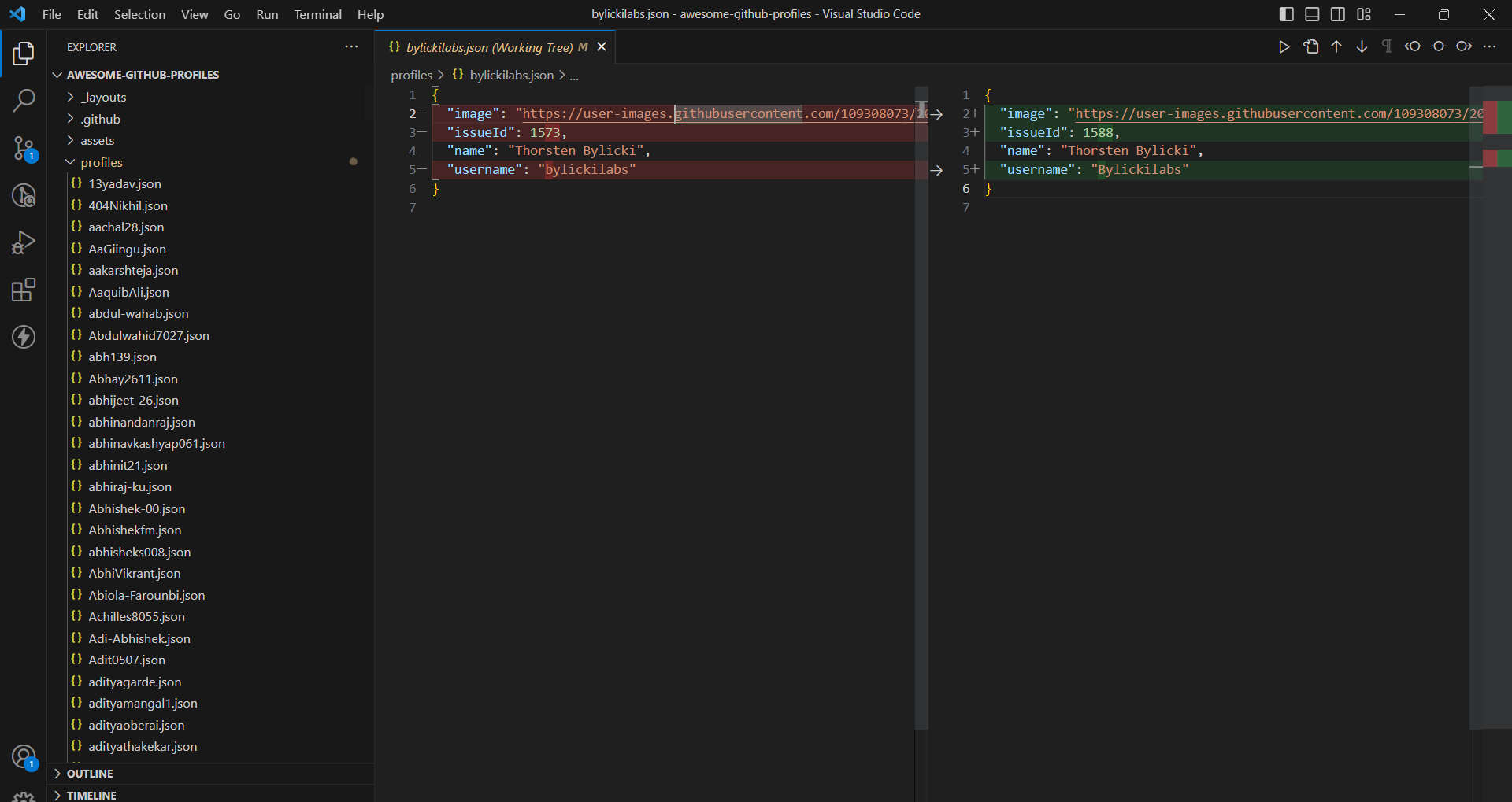The width and height of the screenshot is (1512, 802).
Task: Open the Accounts icon in activity bar
Action: (24, 756)
